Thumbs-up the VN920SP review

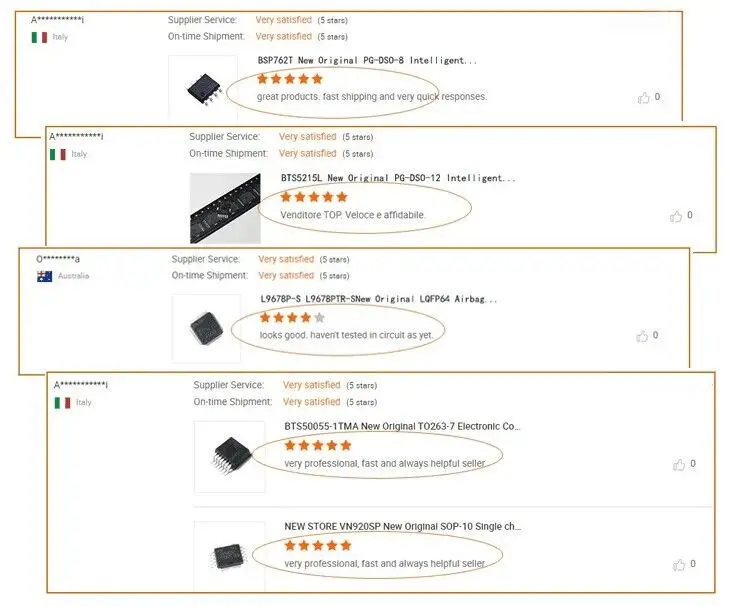(x=679, y=565)
